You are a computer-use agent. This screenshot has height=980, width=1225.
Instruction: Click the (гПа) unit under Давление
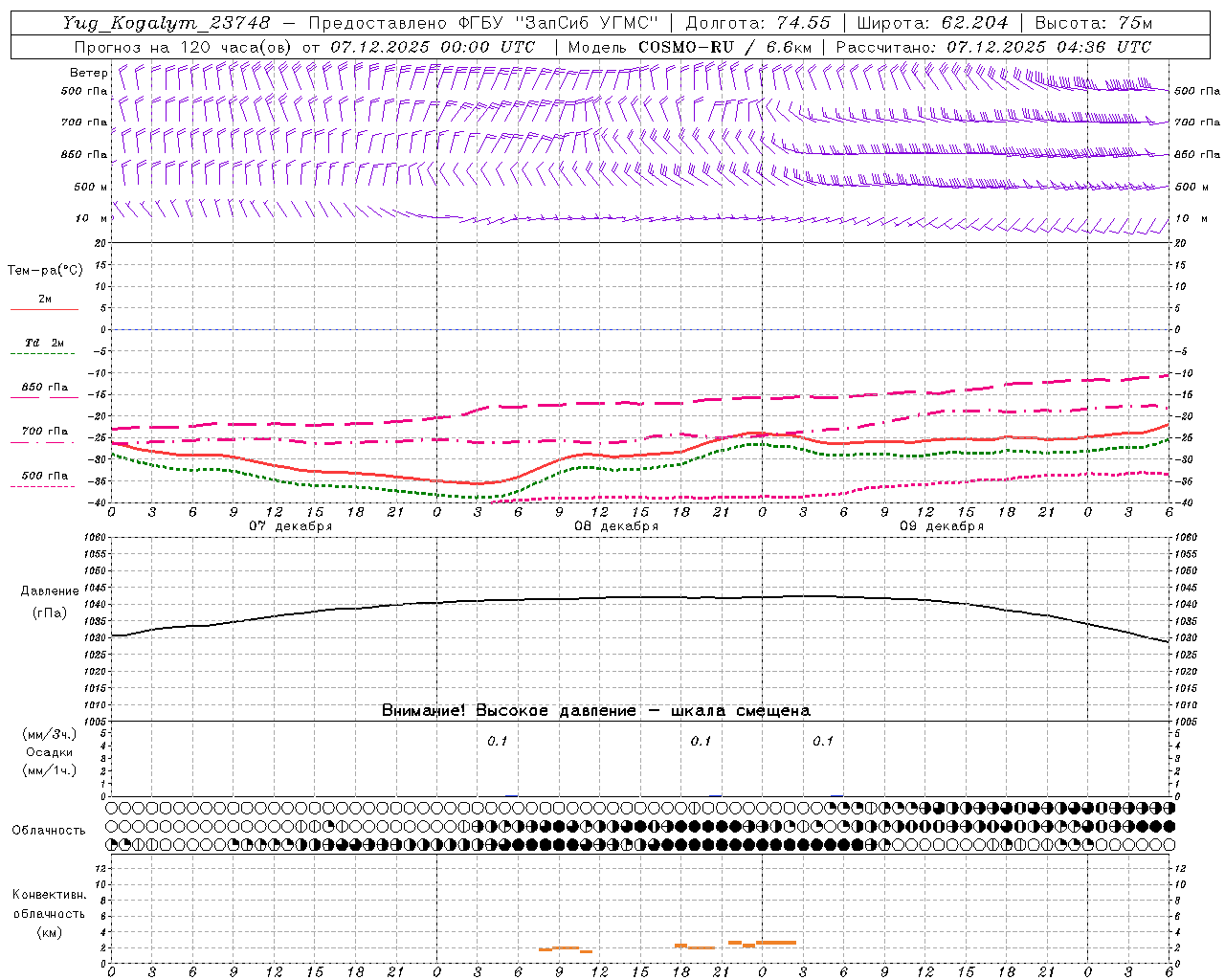[49, 613]
